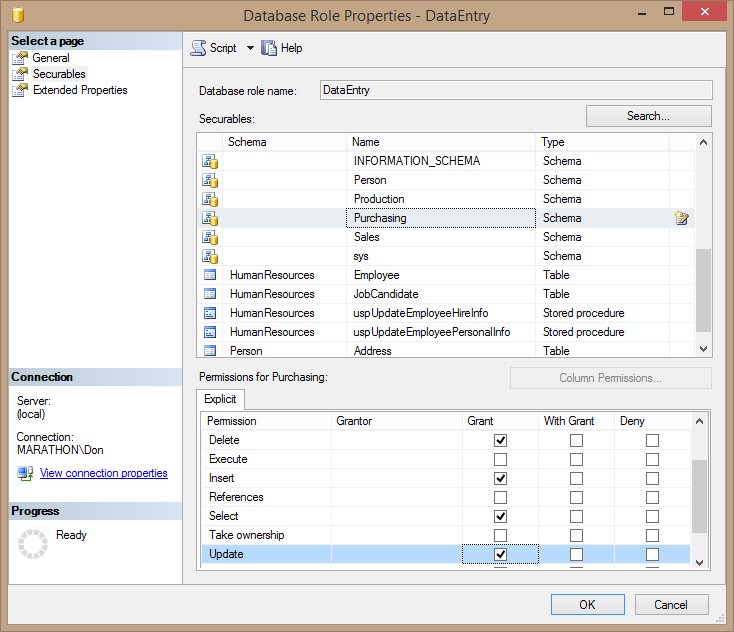
Task: Click the Purchasing row edit icon
Action: [x=682, y=218]
